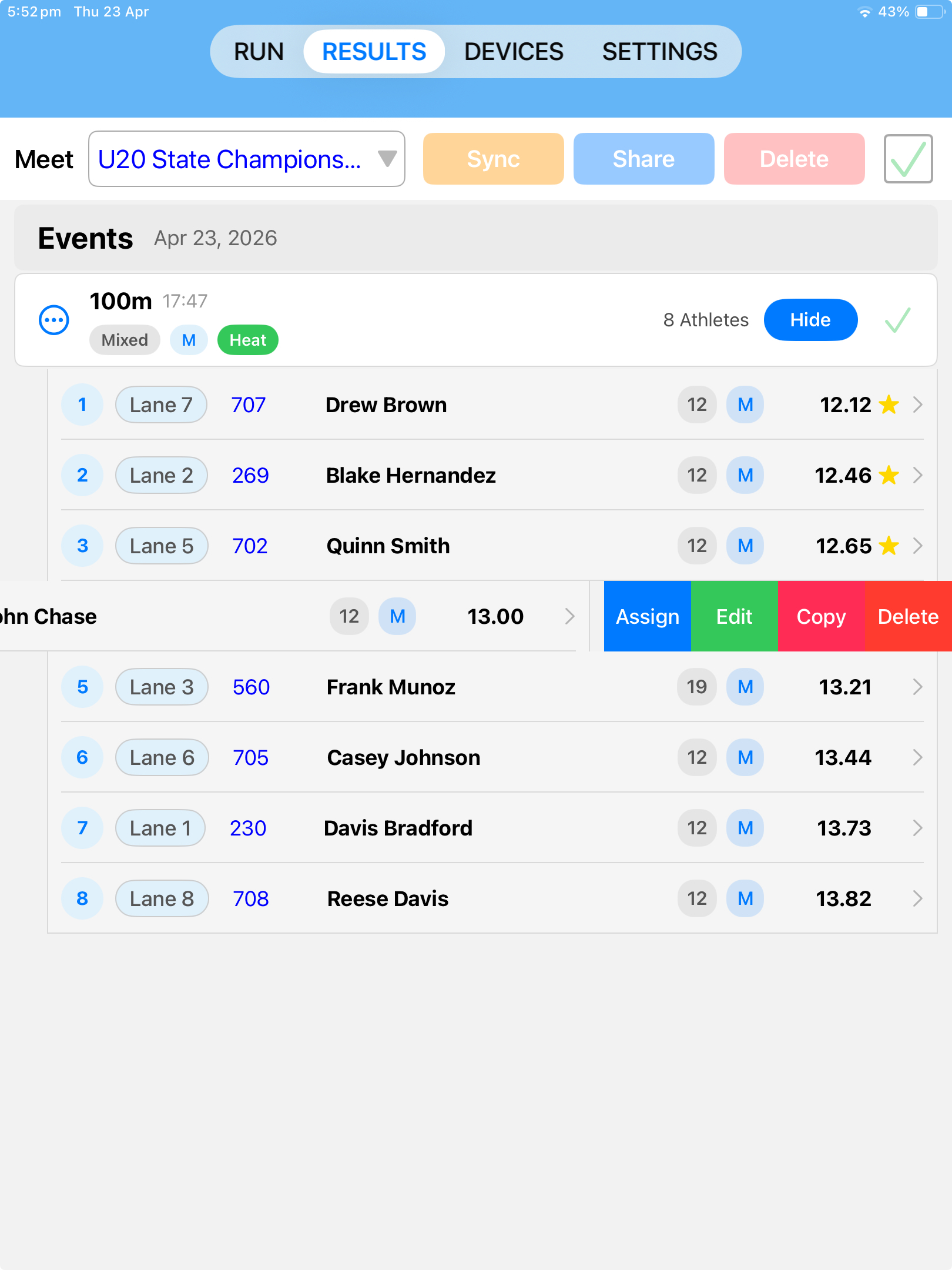Hide the 100m event results
Screen dimensions: 952x1270
[x=810, y=319]
